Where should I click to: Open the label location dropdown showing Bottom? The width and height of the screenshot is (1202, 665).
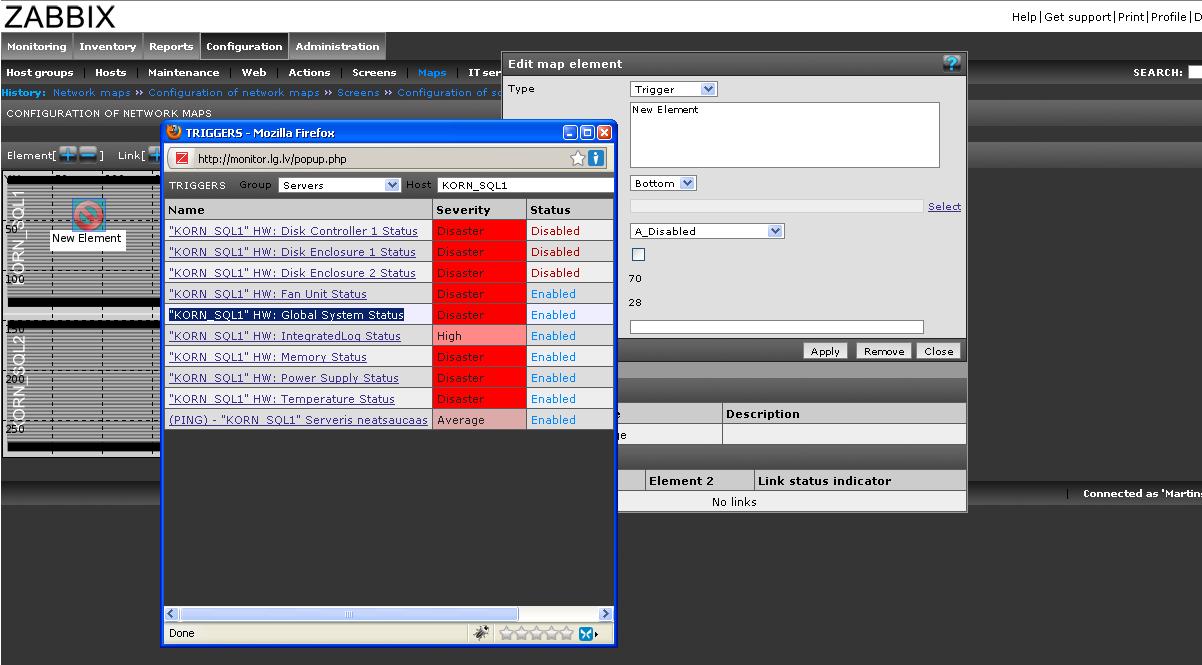[x=664, y=183]
